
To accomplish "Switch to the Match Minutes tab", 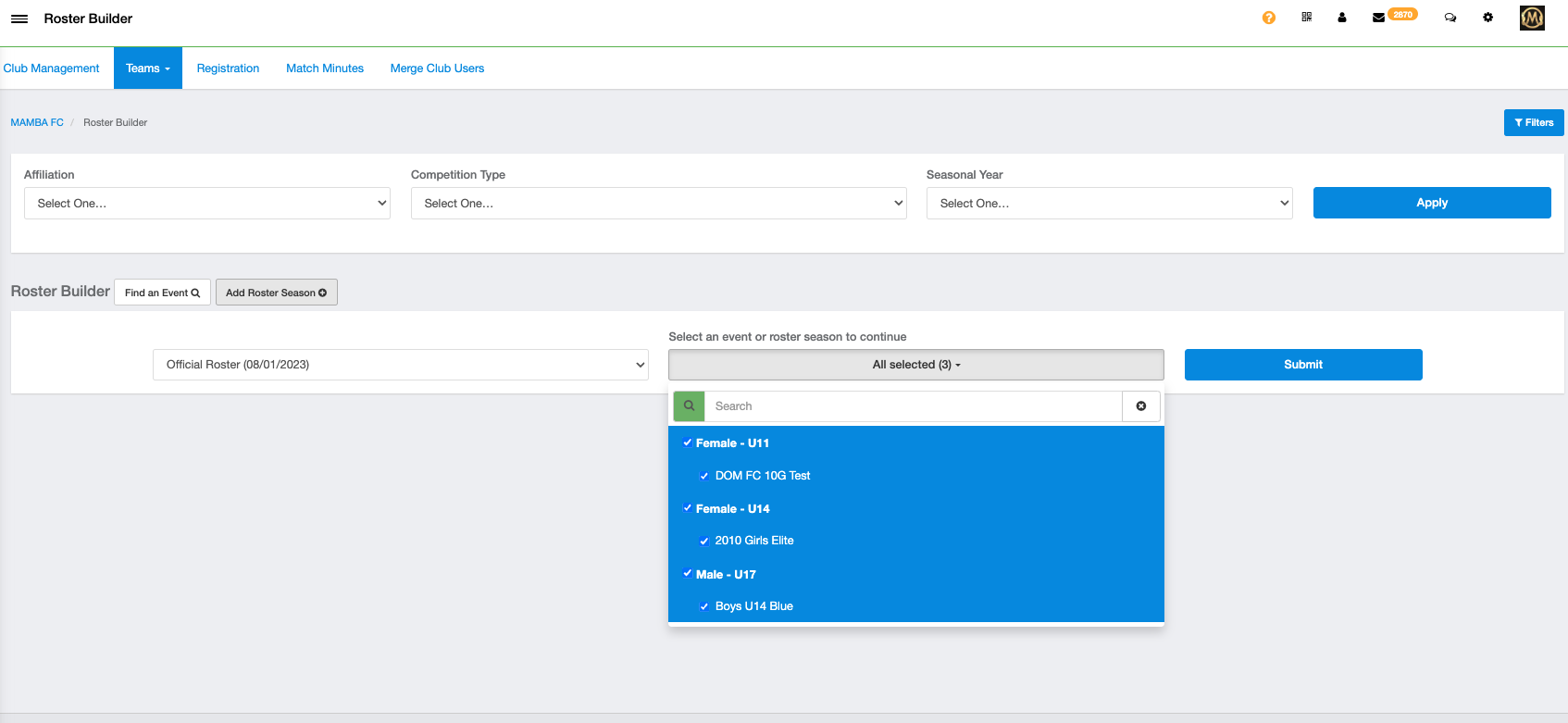I will [324, 69].
